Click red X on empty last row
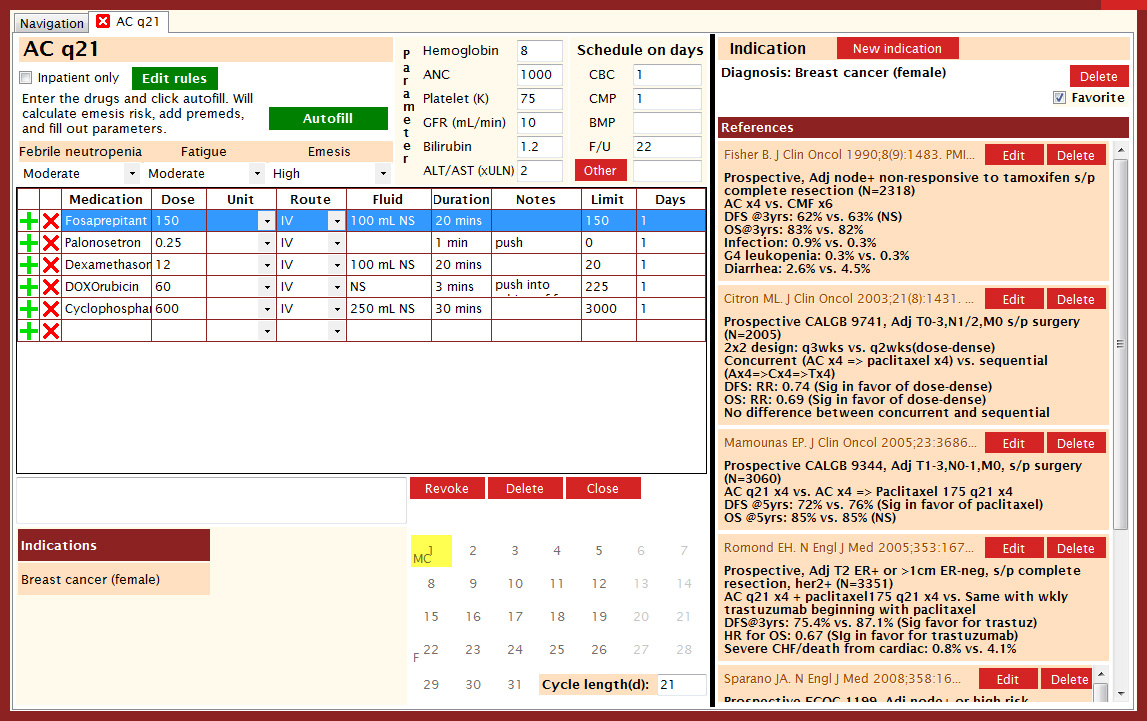The image size is (1147, 721). (50, 331)
